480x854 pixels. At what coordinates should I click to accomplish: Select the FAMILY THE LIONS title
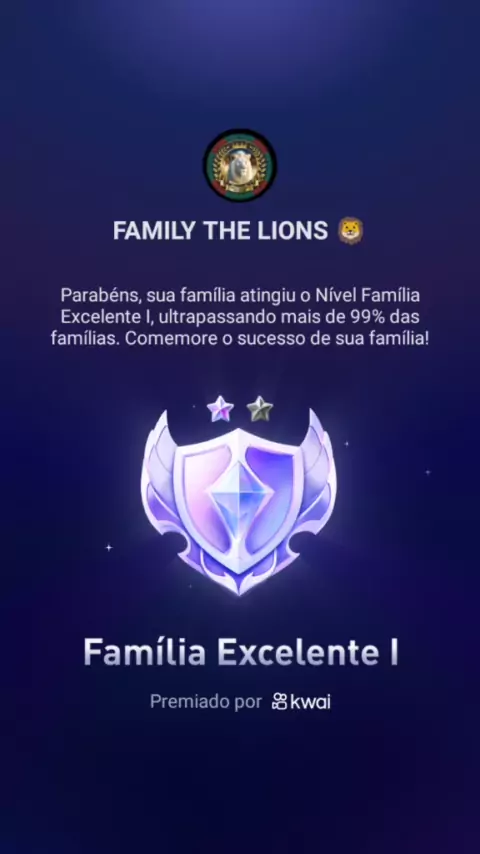[221, 231]
